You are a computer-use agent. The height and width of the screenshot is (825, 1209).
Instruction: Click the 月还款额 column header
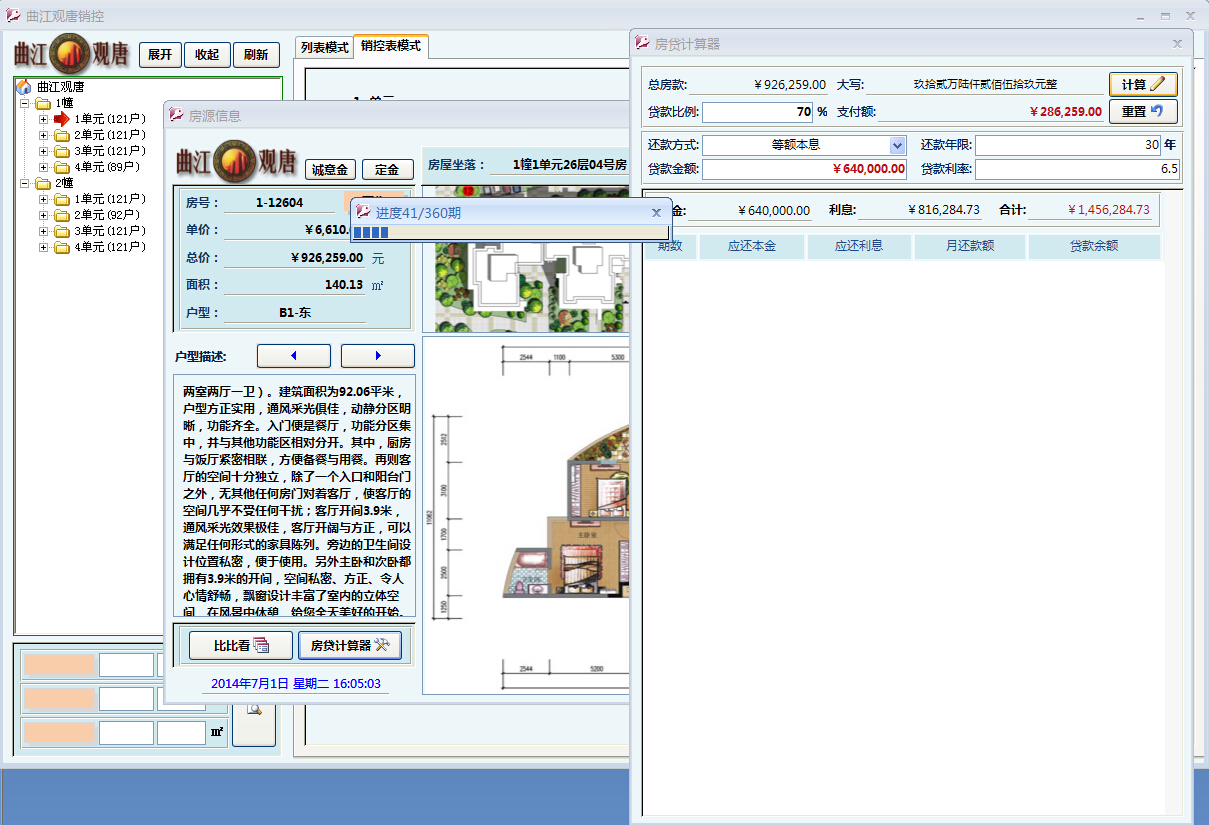pyautogui.click(x=969, y=246)
